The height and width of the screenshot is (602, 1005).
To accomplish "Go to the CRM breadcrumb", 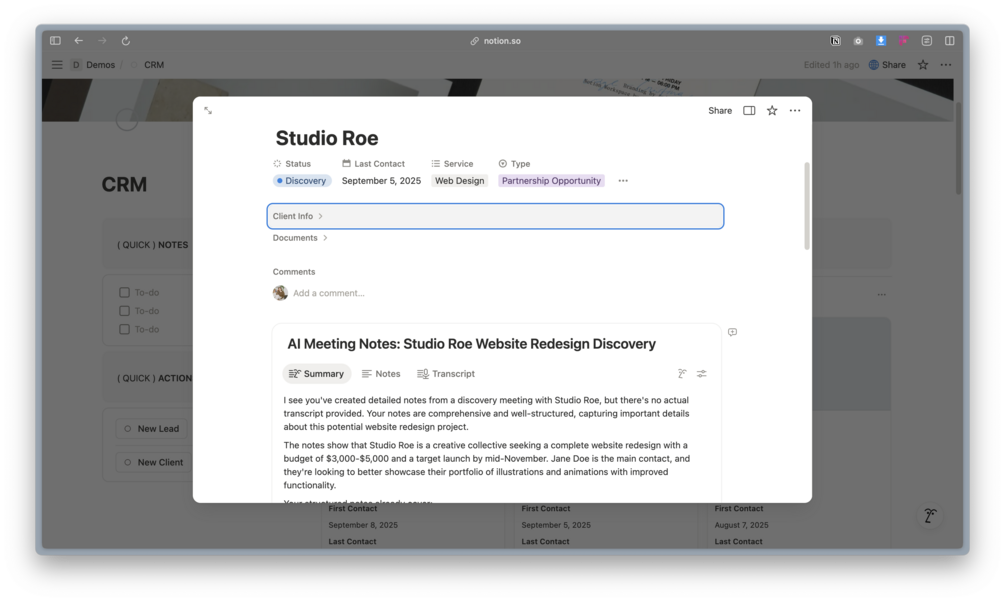I will pos(154,65).
